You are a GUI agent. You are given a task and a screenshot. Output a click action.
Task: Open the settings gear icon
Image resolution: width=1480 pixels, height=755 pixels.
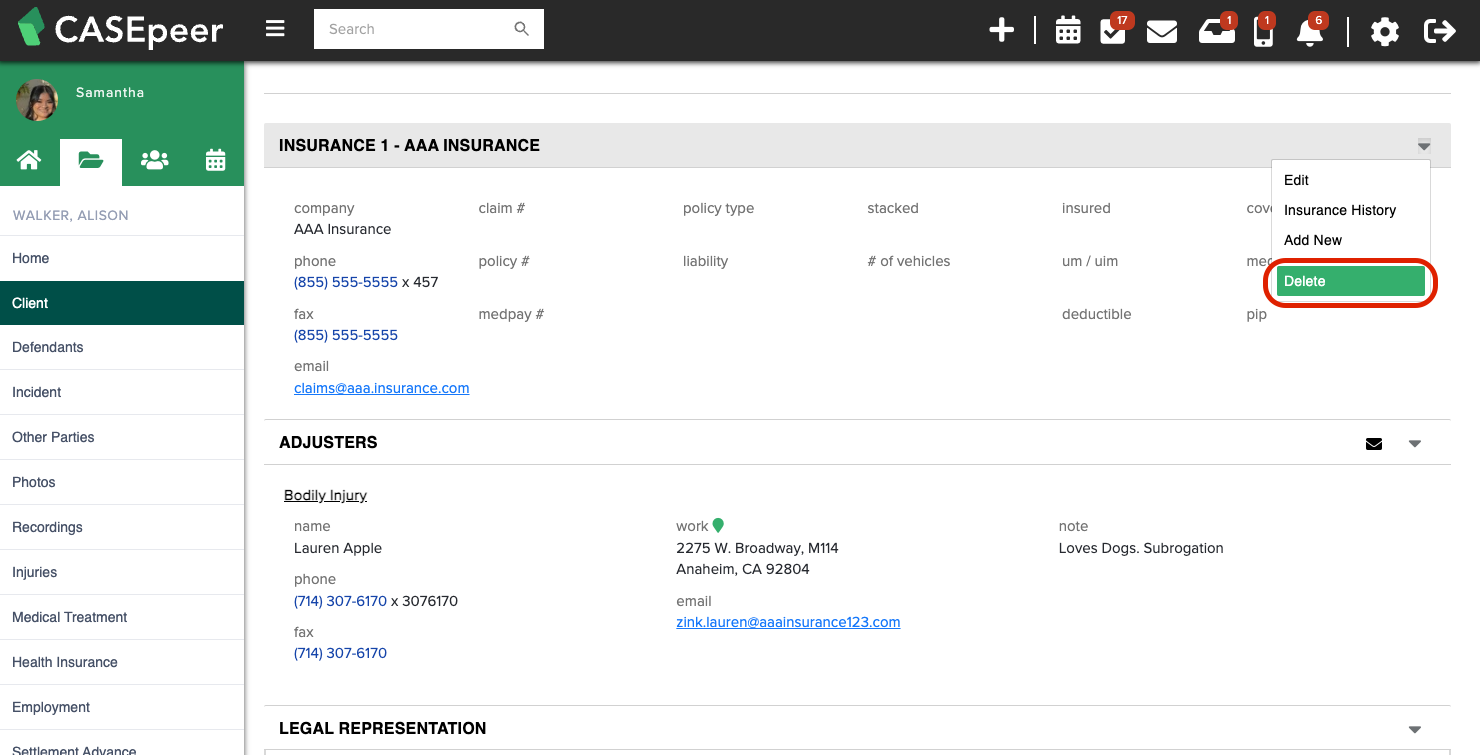pyautogui.click(x=1384, y=32)
